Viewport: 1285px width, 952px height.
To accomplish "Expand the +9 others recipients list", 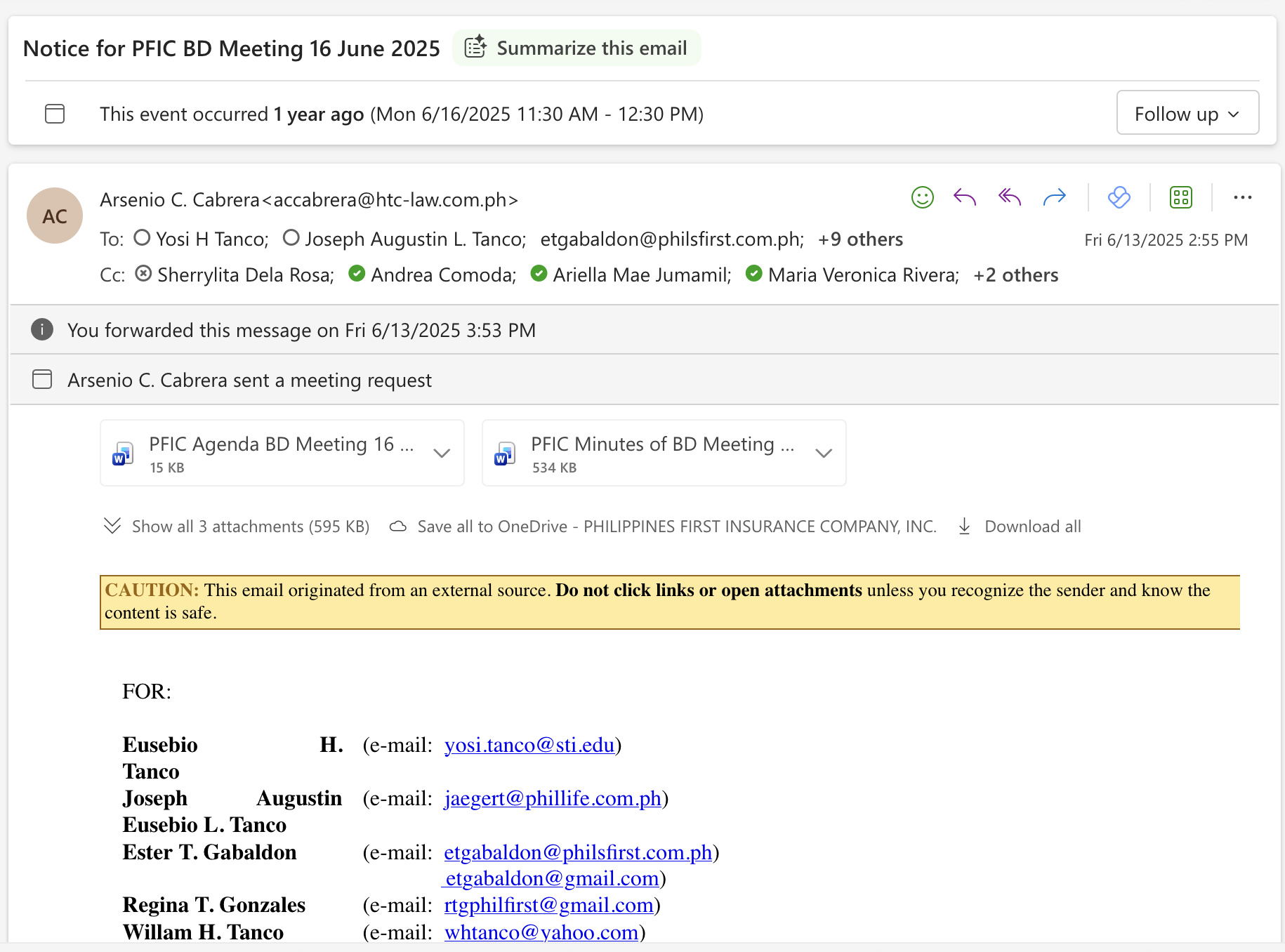I will pyautogui.click(x=860, y=239).
